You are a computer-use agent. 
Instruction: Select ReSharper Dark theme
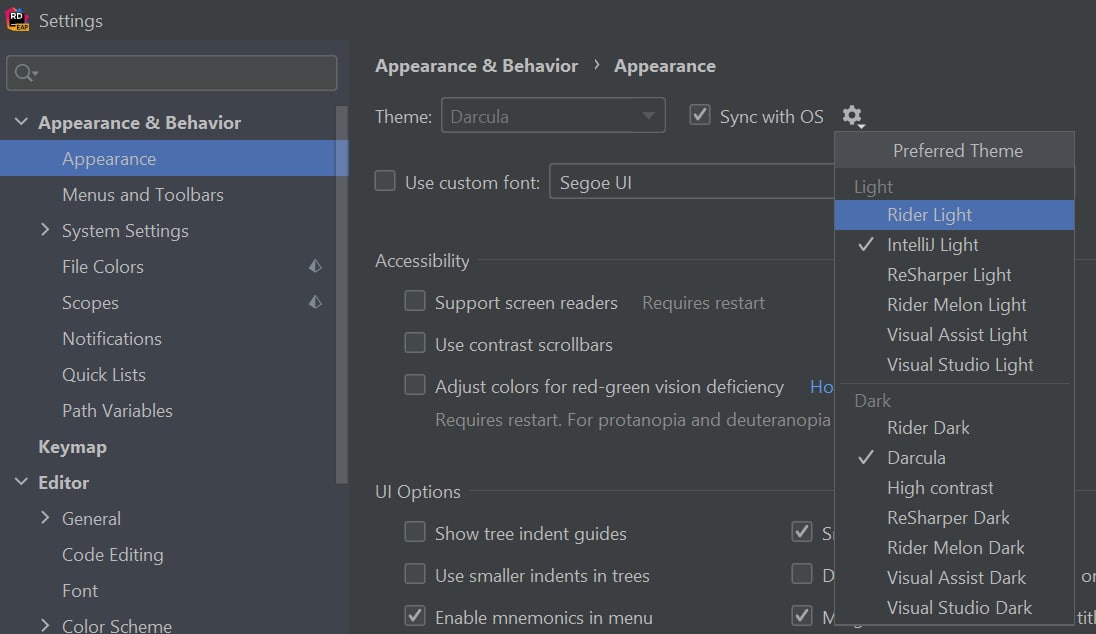954,518
